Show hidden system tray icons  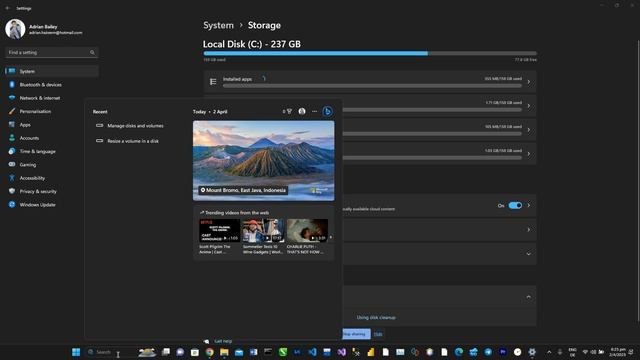549,352
